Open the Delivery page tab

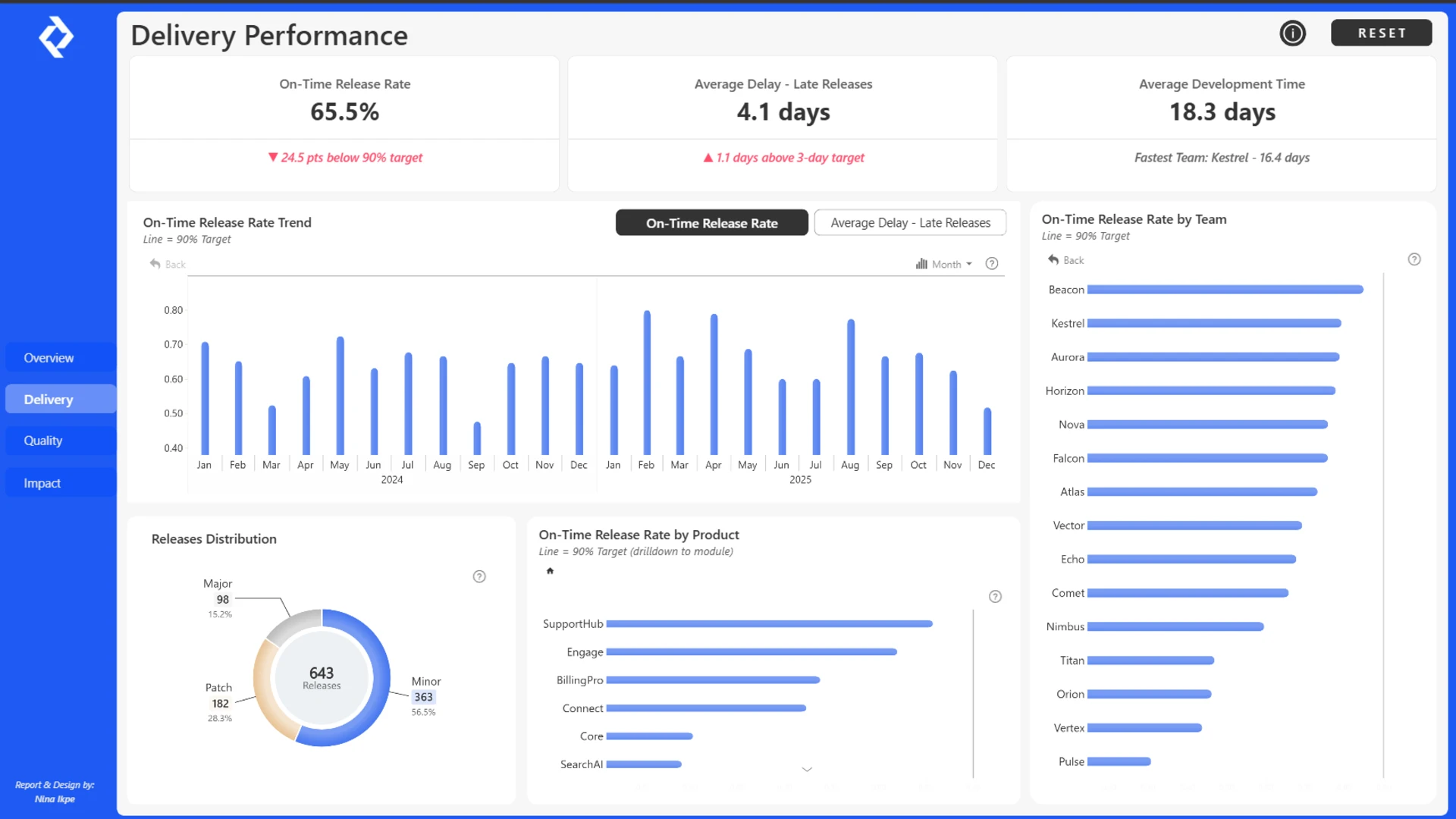pyautogui.click(x=61, y=400)
